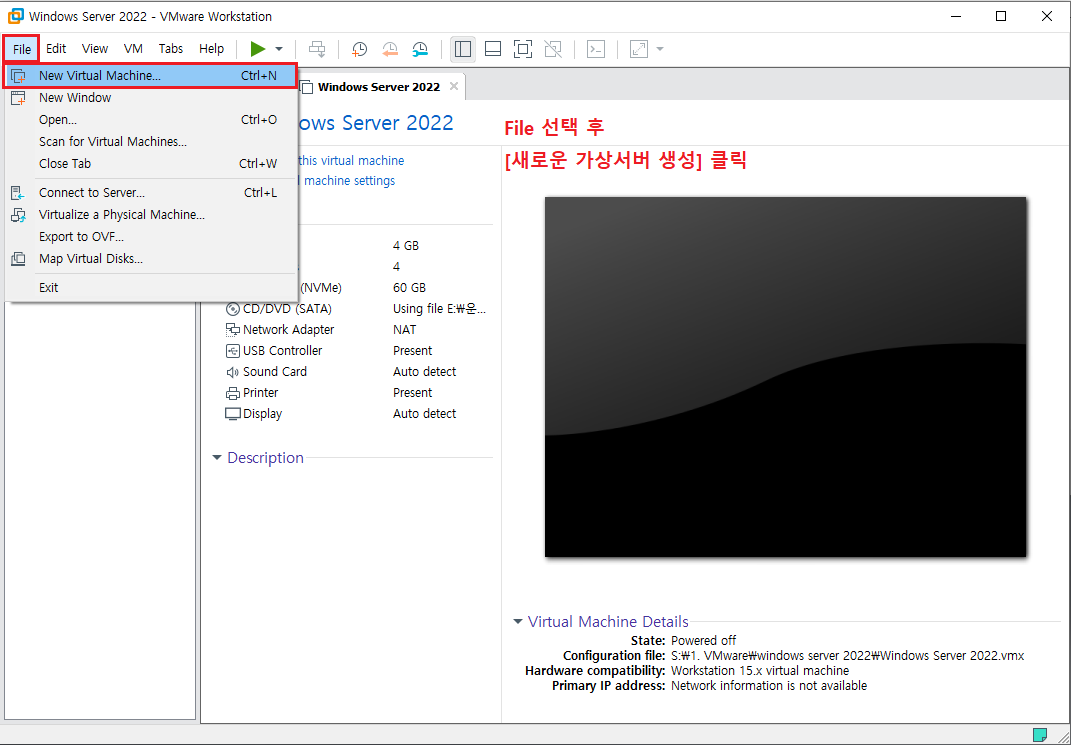Toggle the thumbnail bar icon
Viewport: 1071px width, 745px height.
coord(492,49)
